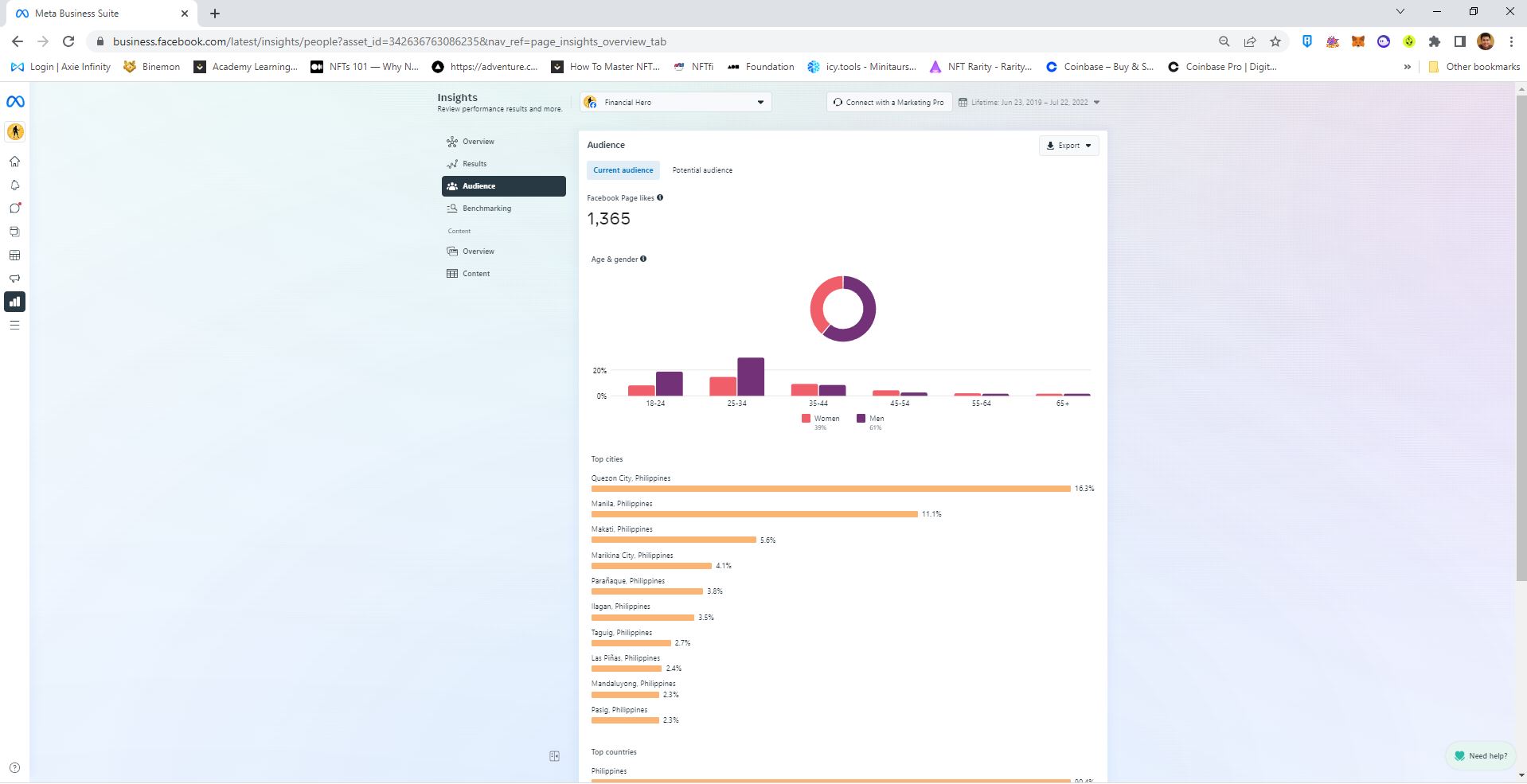
Task: Select the Meta Business Suite browser tab
Action: (x=100, y=14)
